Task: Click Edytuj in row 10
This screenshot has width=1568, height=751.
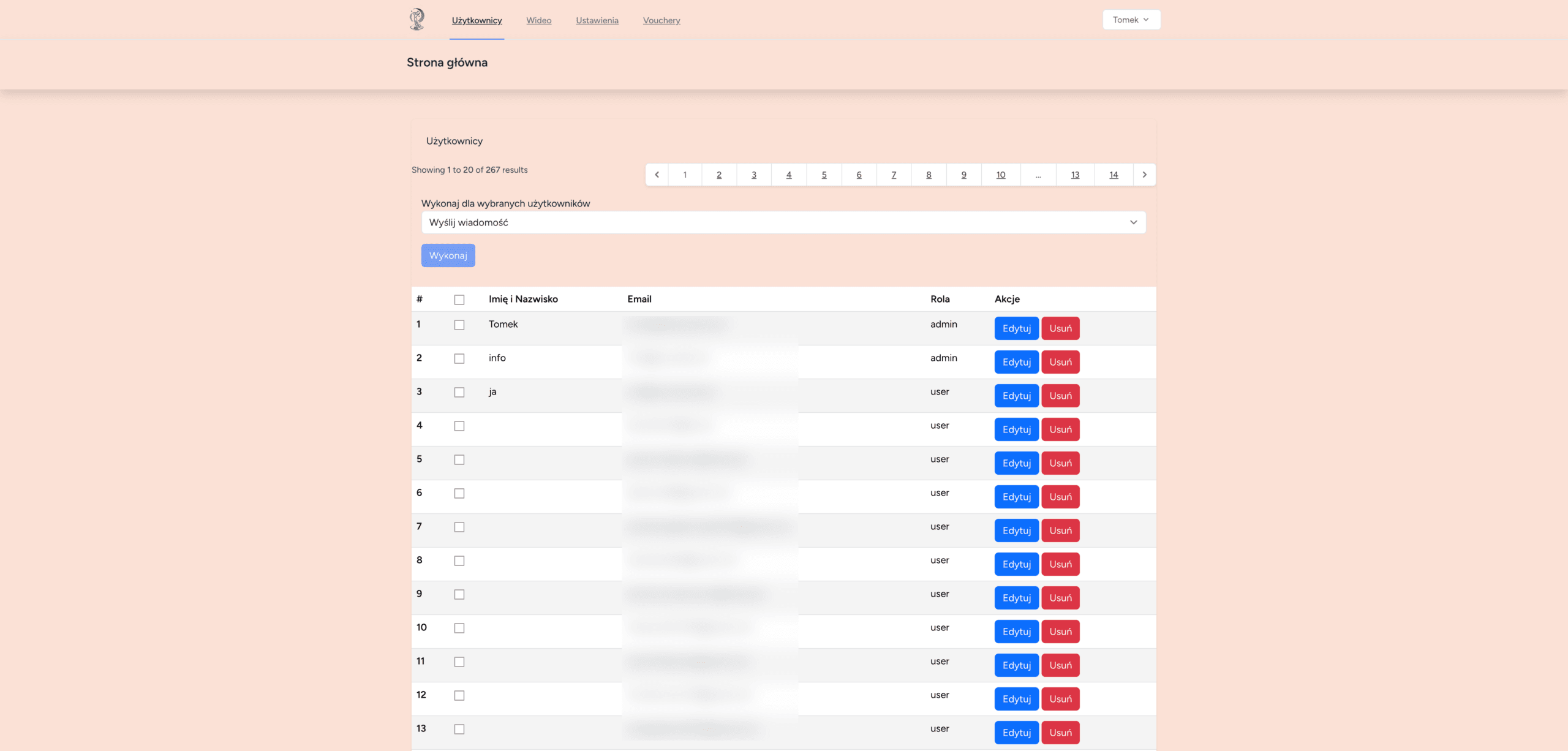Action: point(1016,632)
